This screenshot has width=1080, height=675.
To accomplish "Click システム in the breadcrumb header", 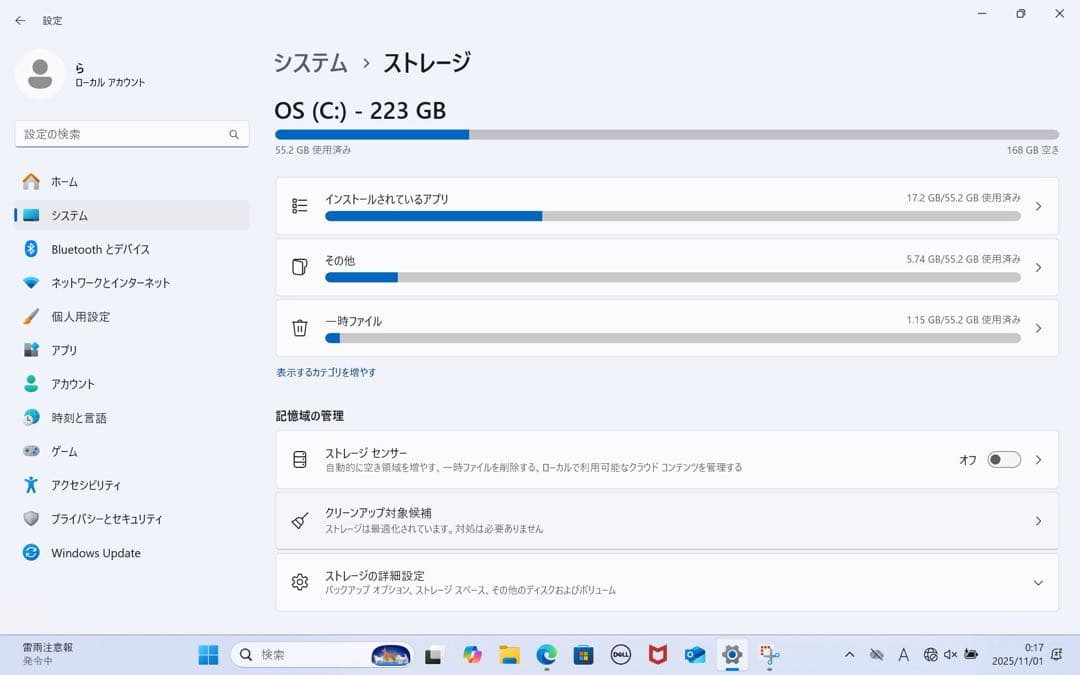I will tap(310, 62).
